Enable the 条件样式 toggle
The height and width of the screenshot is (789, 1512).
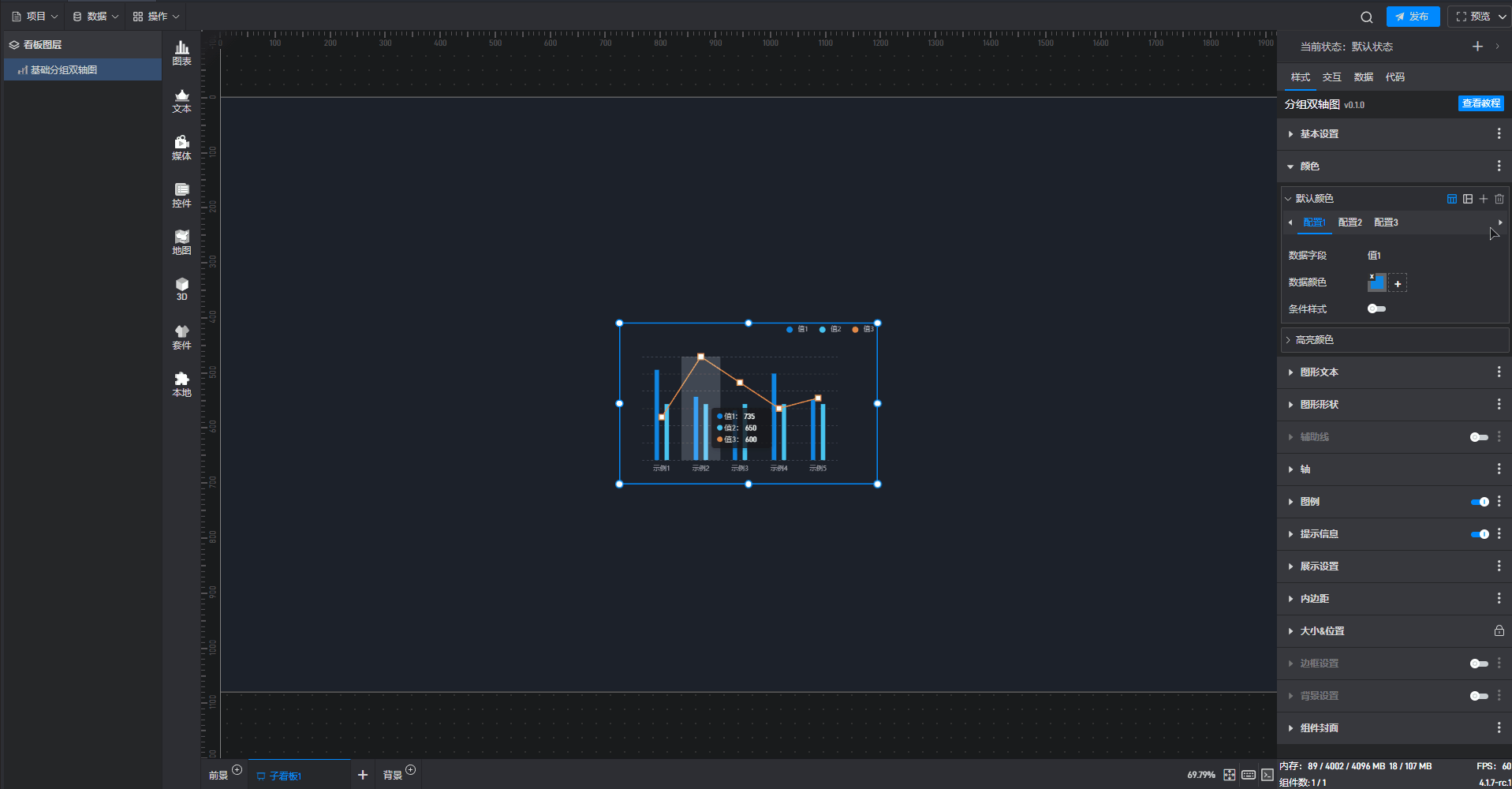pyautogui.click(x=1376, y=308)
